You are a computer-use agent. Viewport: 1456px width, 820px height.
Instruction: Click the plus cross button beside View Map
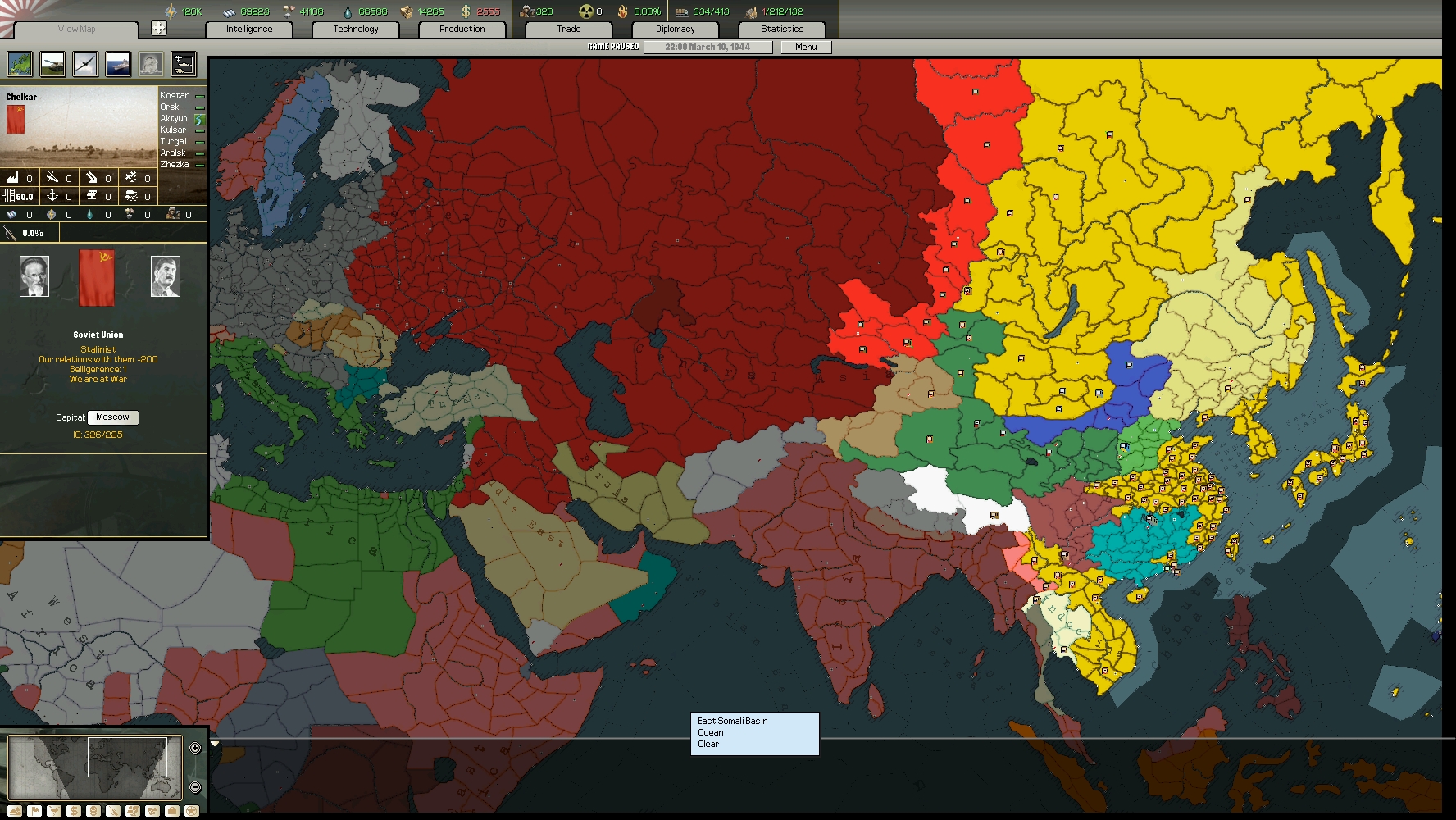tap(159, 29)
